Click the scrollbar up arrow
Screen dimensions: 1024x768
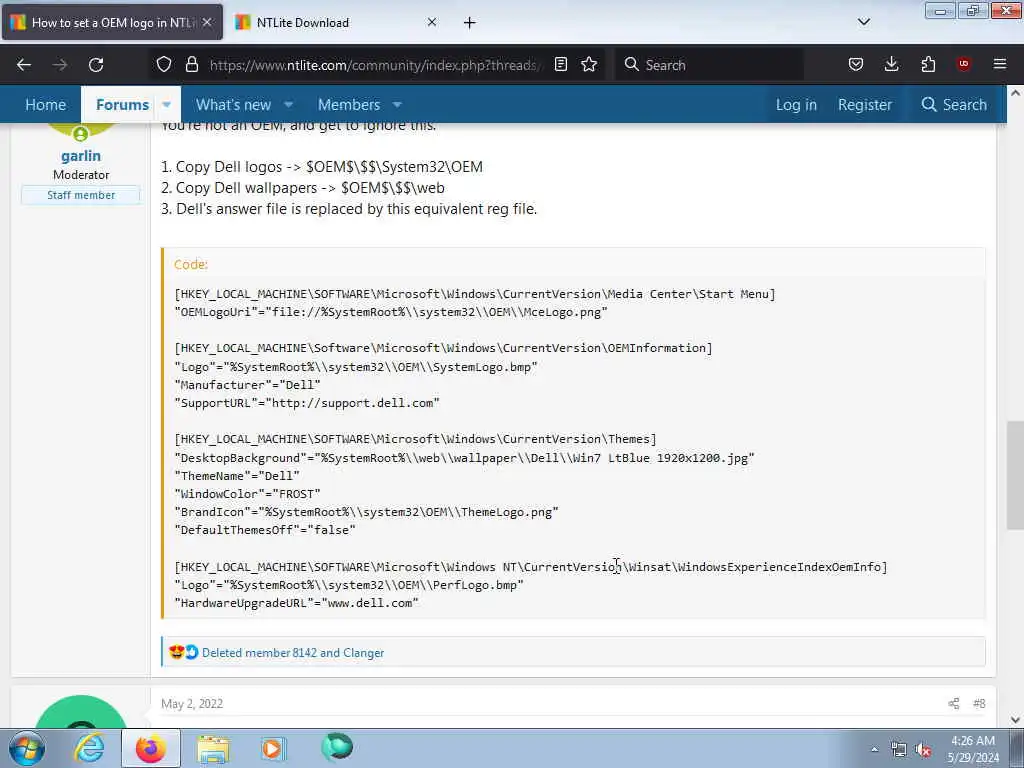1015,93
